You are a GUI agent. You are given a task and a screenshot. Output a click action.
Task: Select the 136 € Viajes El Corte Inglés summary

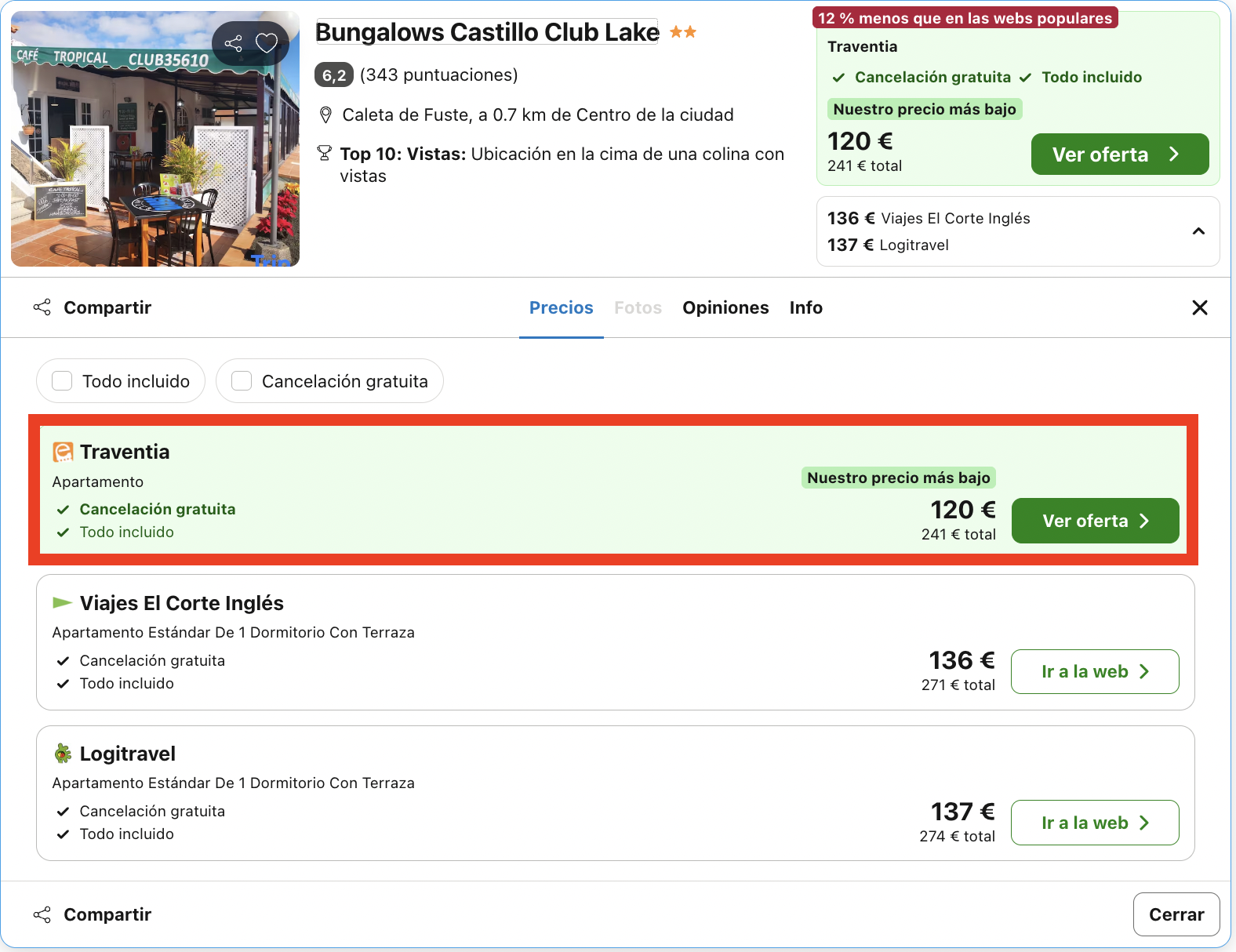pyautogui.click(x=929, y=218)
